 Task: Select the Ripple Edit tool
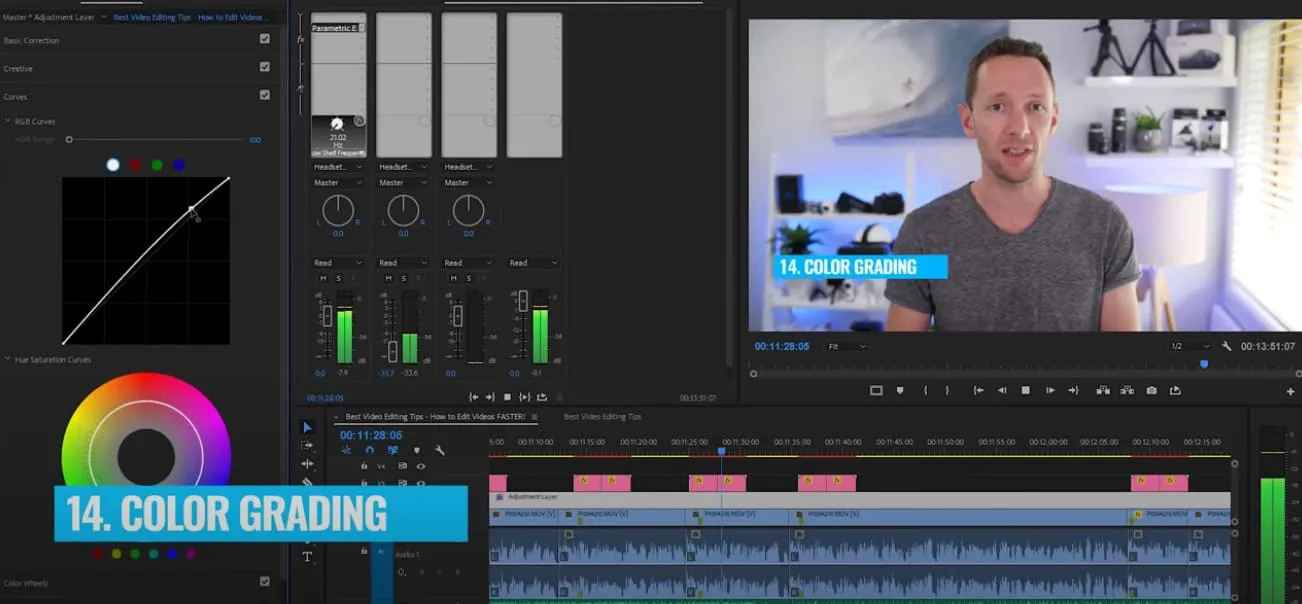pos(307,464)
